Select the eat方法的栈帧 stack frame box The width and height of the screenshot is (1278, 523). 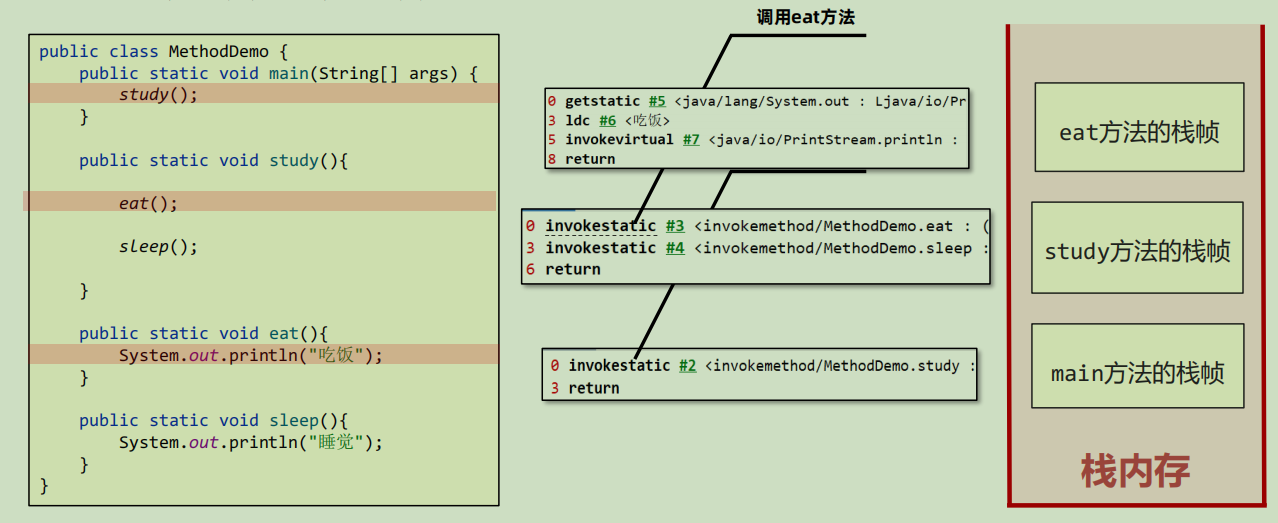tap(1139, 127)
